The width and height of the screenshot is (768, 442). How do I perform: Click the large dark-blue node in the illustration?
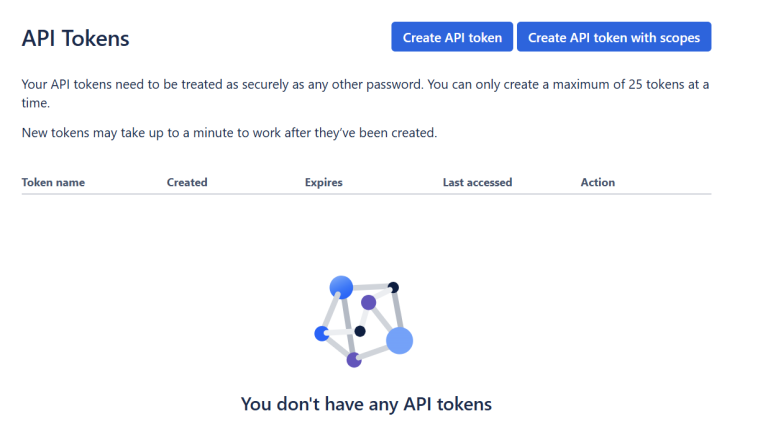tap(341, 287)
